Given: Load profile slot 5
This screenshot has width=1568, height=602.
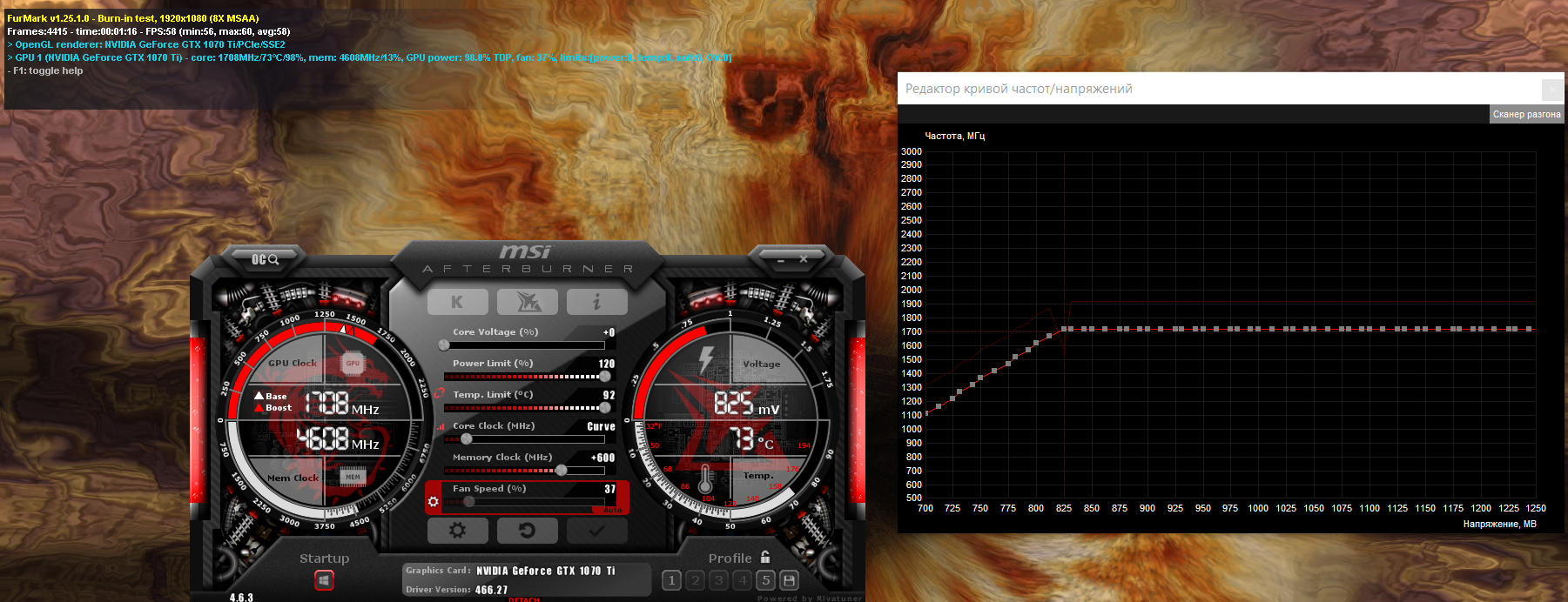Looking at the screenshot, I should [765, 580].
